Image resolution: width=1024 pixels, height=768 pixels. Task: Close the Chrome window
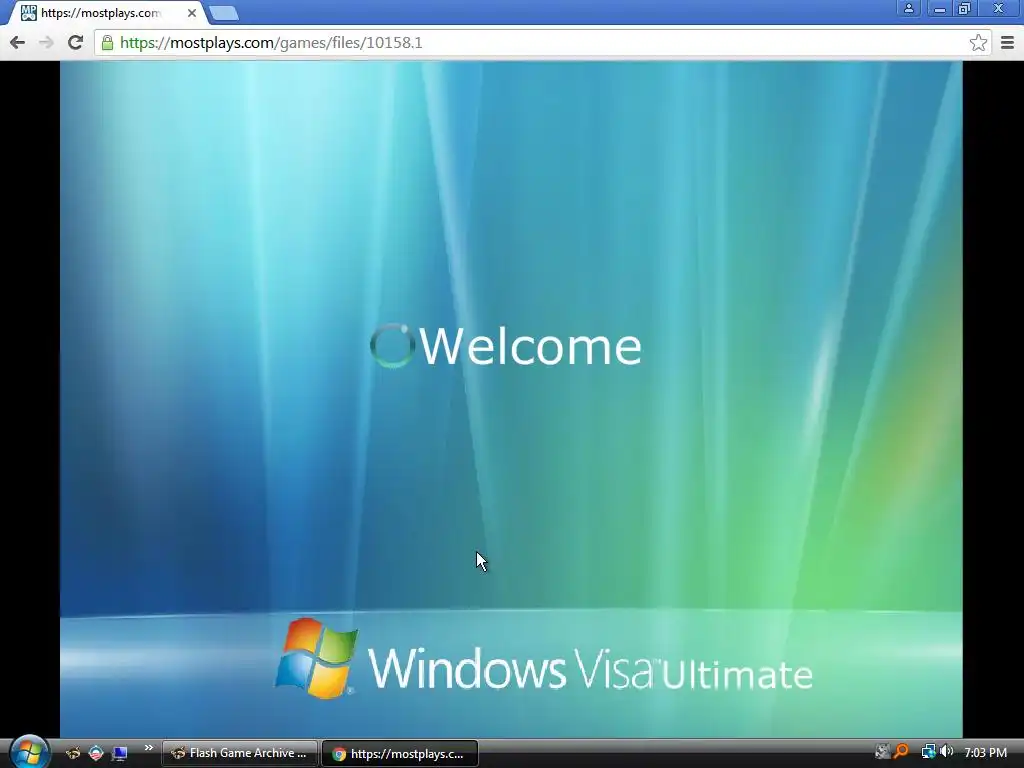[x=999, y=8]
